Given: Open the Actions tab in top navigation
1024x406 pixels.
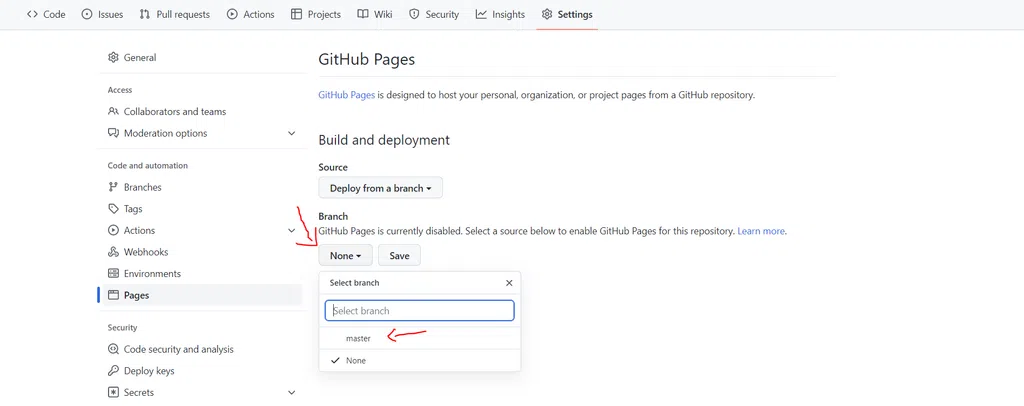Looking at the screenshot, I should pyautogui.click(x=251, y=14).
